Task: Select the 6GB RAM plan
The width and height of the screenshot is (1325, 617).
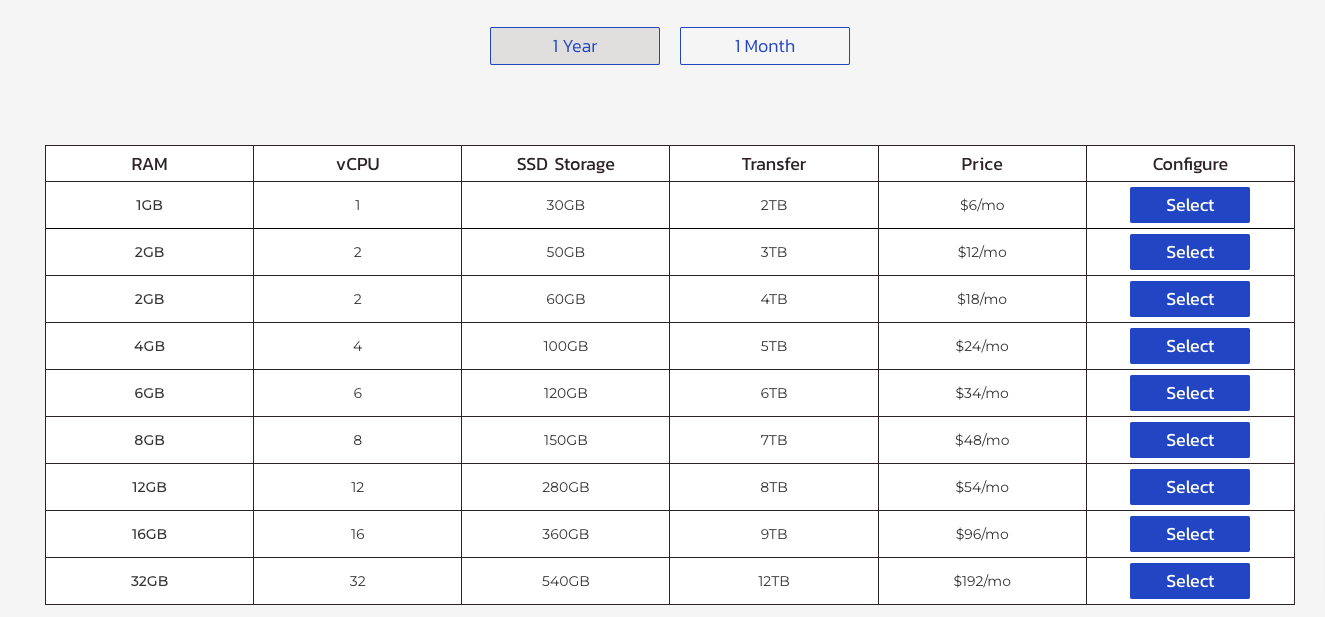Action: [x=1189, y=393]
